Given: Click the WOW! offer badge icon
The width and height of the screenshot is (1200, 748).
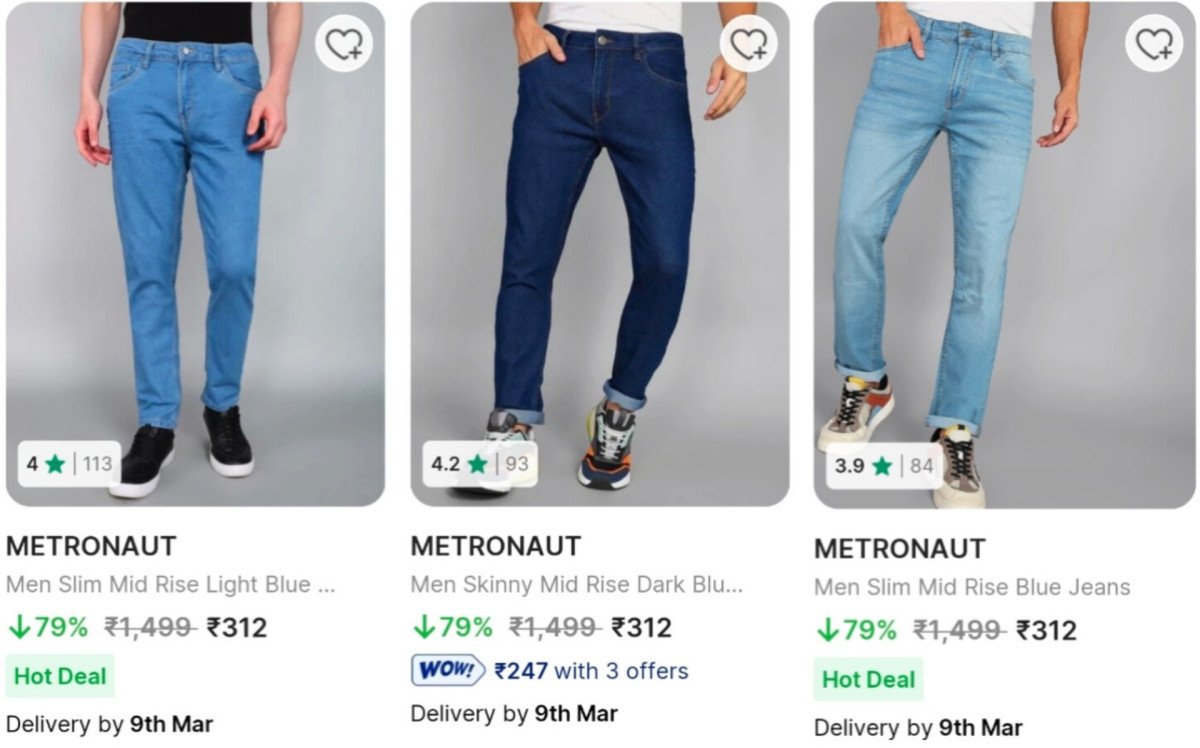Looking at the screenshot, I should pyautogui.click(x=448, y=670).
